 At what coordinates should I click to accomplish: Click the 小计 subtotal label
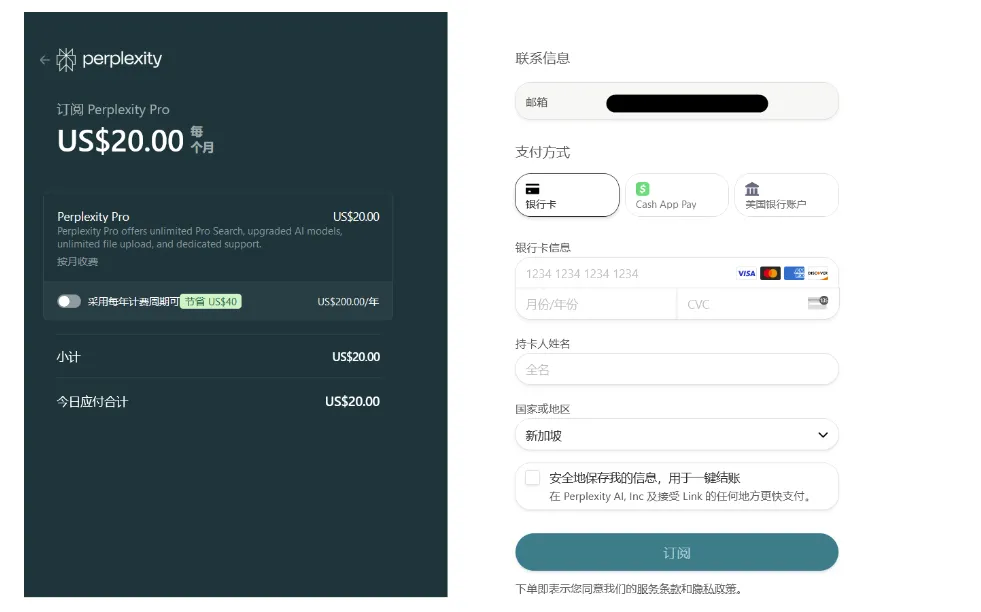click(68, 357)
